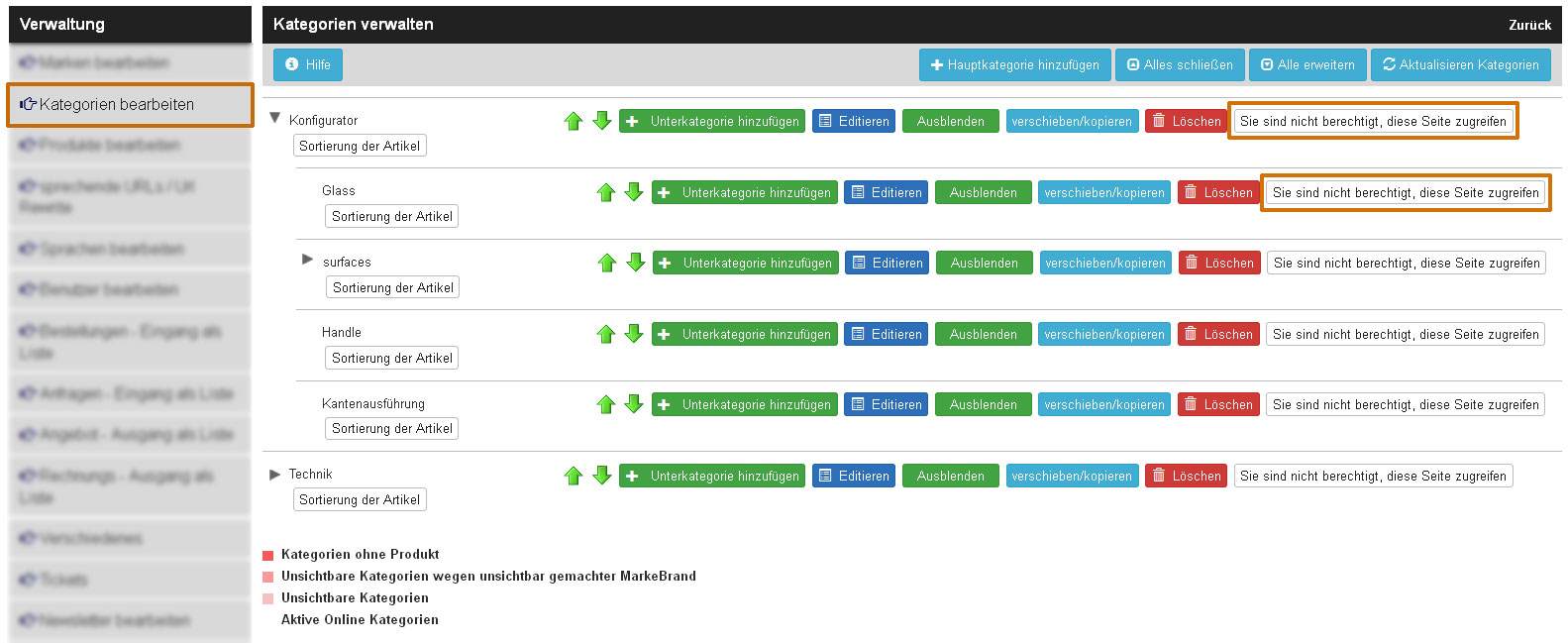The image size is (1568, 643).
Task: Open Sortierung der Artikel for Glass
Action: 391,215
